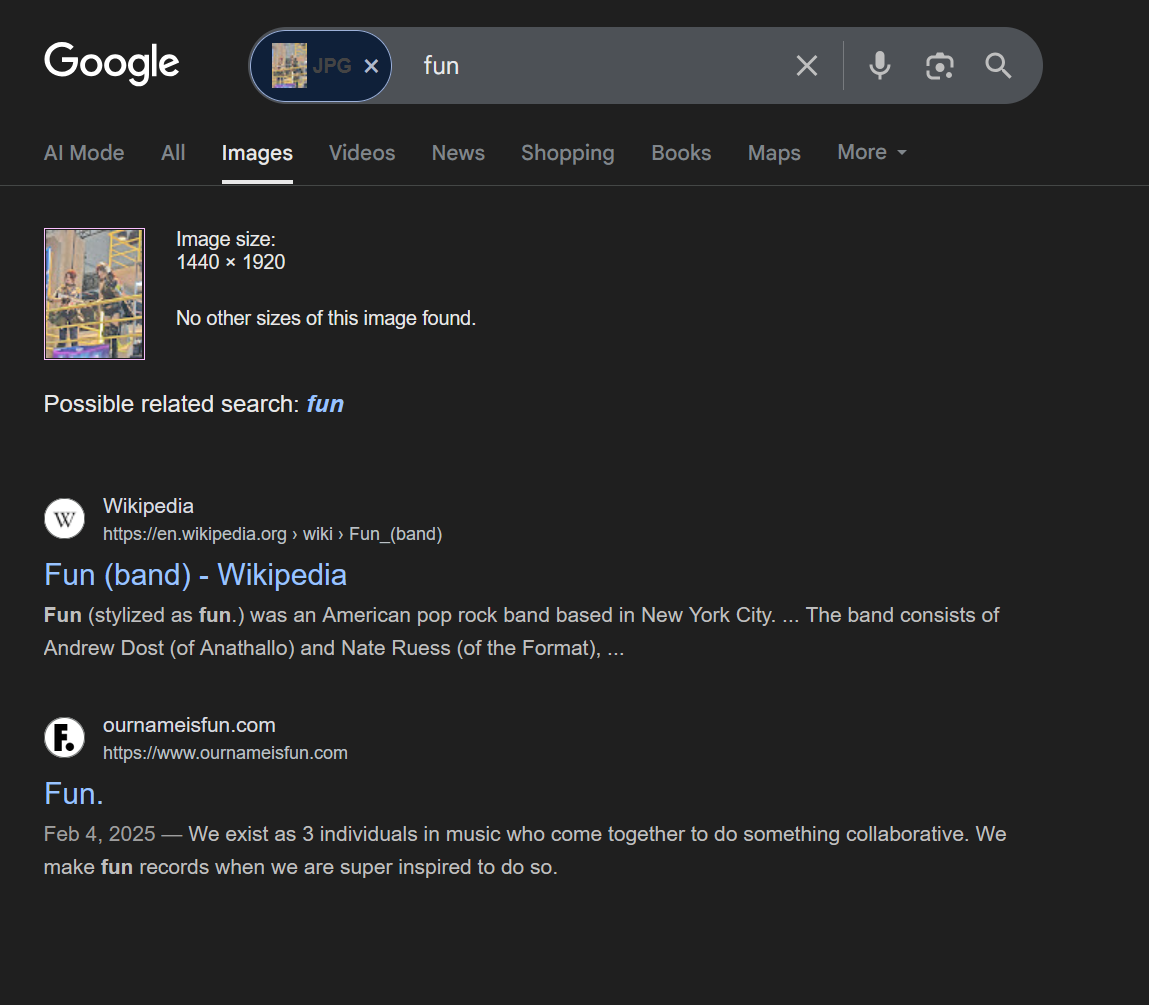Go to the Shopping tab
Screen dimensions: 1149x1005
[568, 152]
